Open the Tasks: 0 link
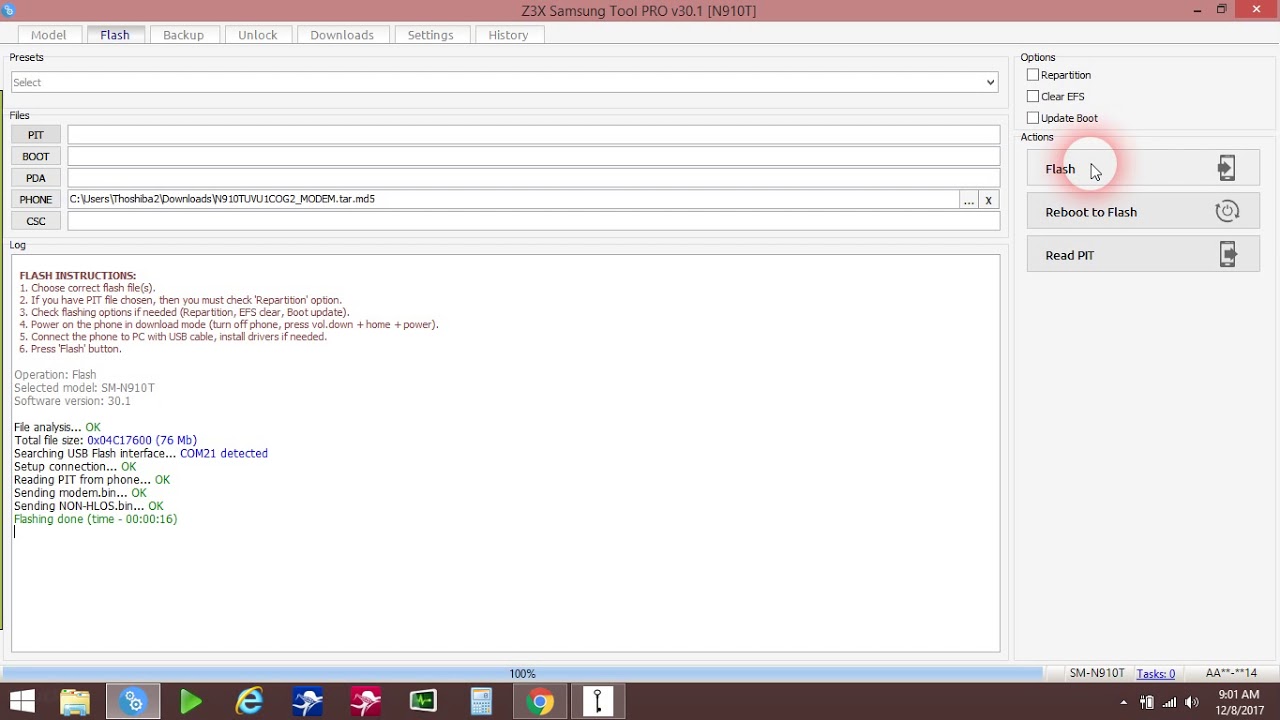Screen dimensions: 1280x720 pyautogui.click(x=1155, y=673)
